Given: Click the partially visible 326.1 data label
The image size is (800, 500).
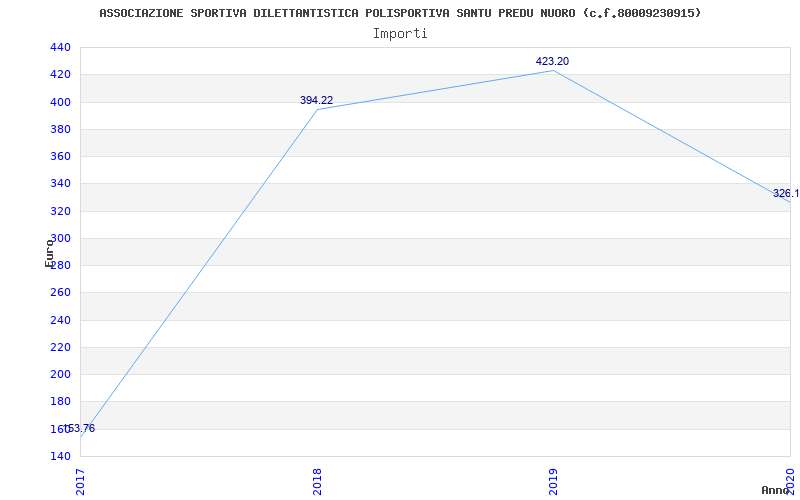Looking at the screenshot, I should point(786,193).
